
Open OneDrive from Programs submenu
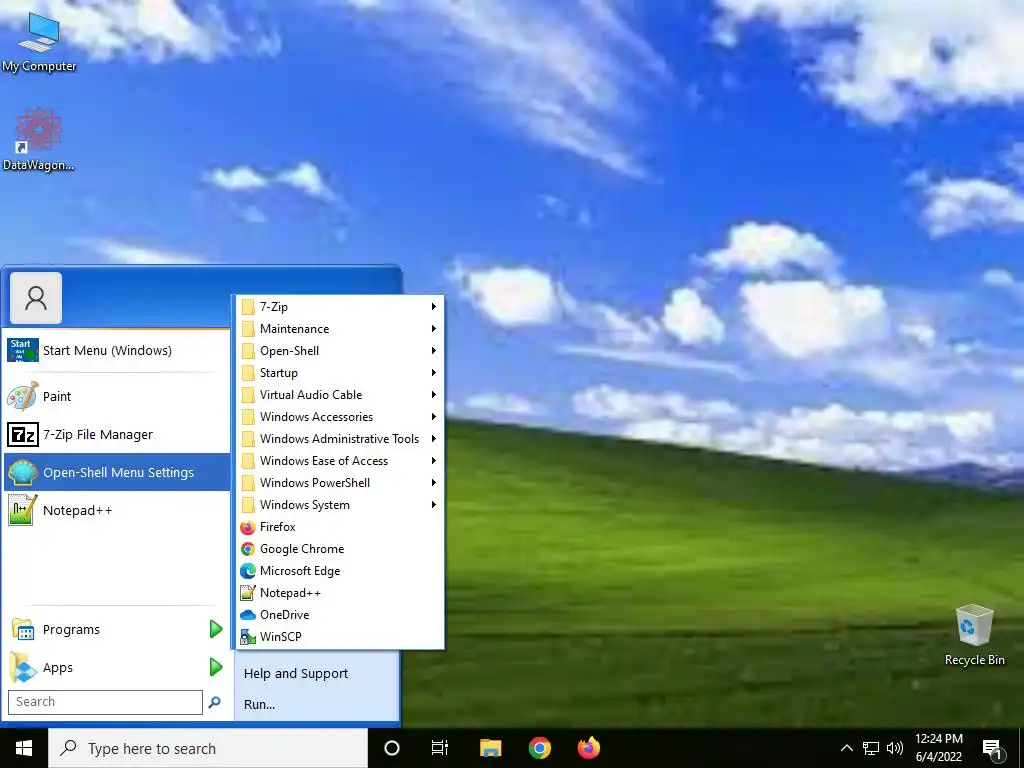(339, 615)
